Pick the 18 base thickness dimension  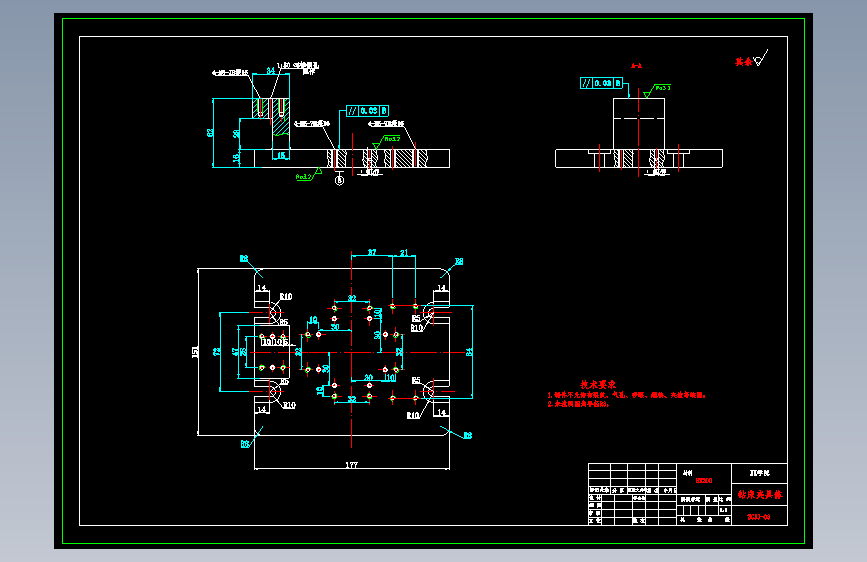[236, 158]
